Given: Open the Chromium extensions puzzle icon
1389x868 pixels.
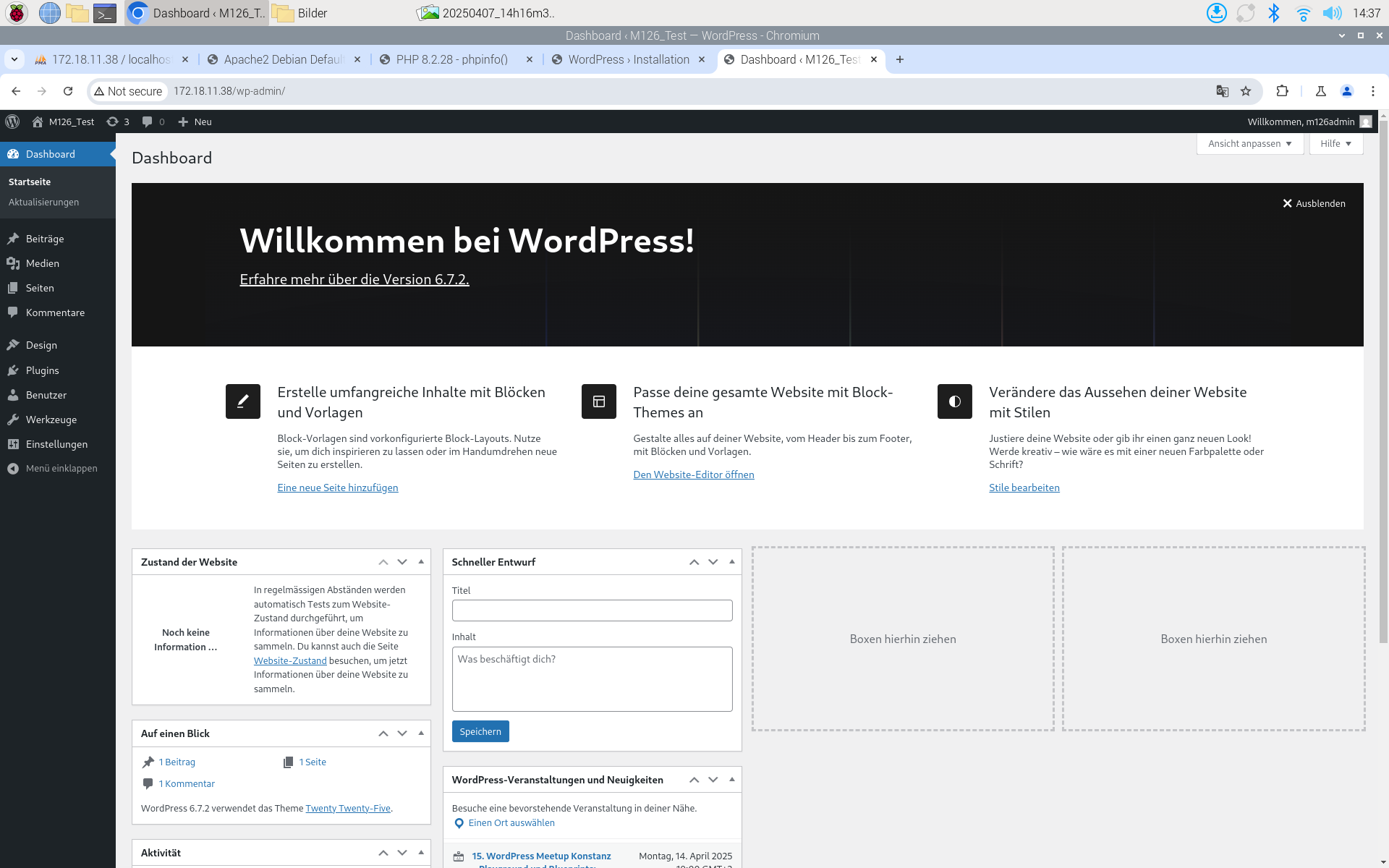Looking at the screenshot, I should [x=1282, y=91].
